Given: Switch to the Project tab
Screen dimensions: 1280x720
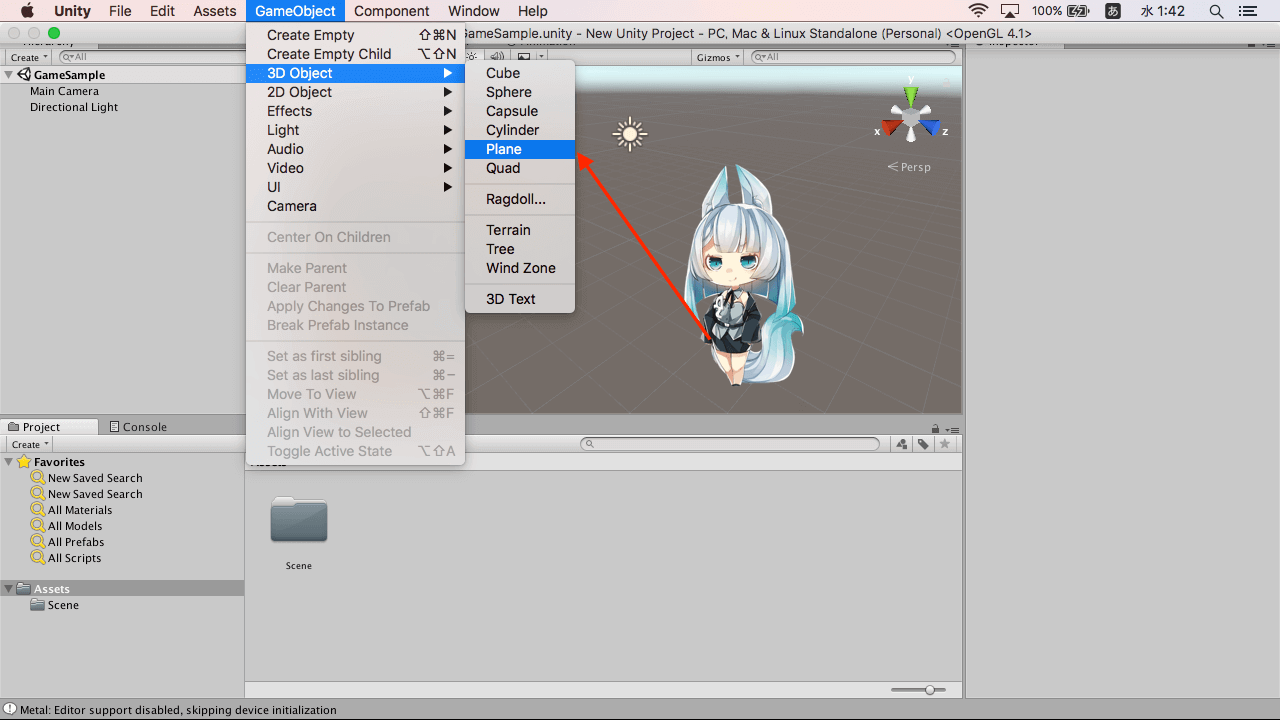Looking at the screenshot, I should click(x=49, y=427).
